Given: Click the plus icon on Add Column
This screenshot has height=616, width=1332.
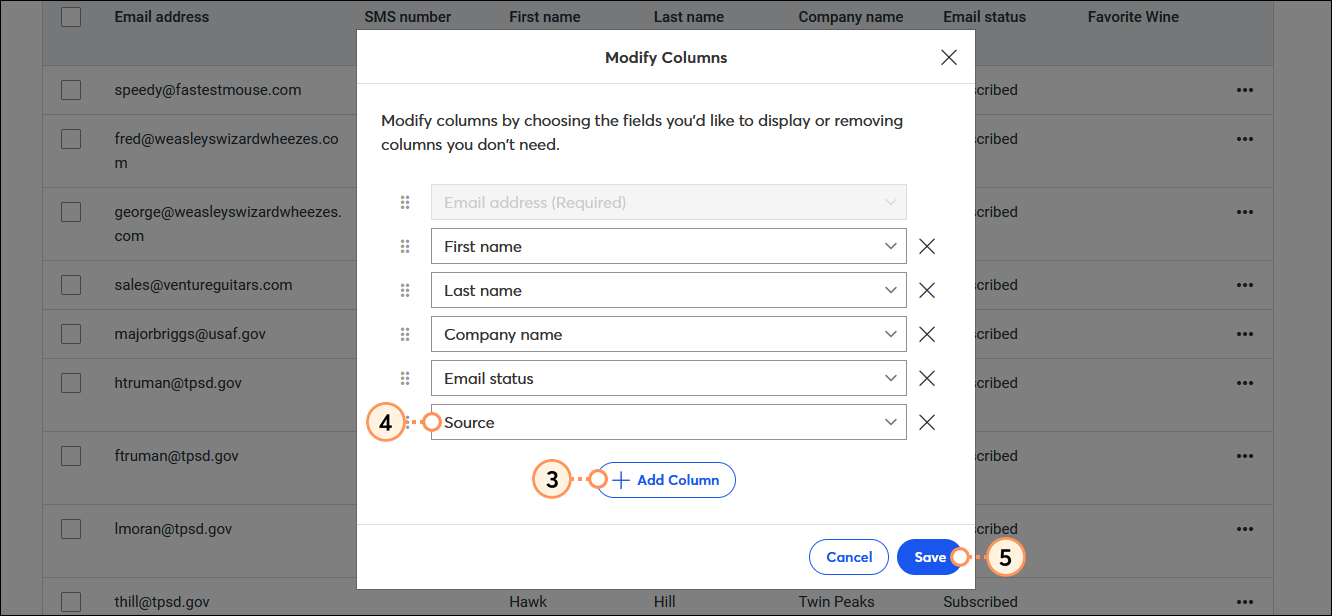Looking at the screenshot, I should (x=620, y=480).
